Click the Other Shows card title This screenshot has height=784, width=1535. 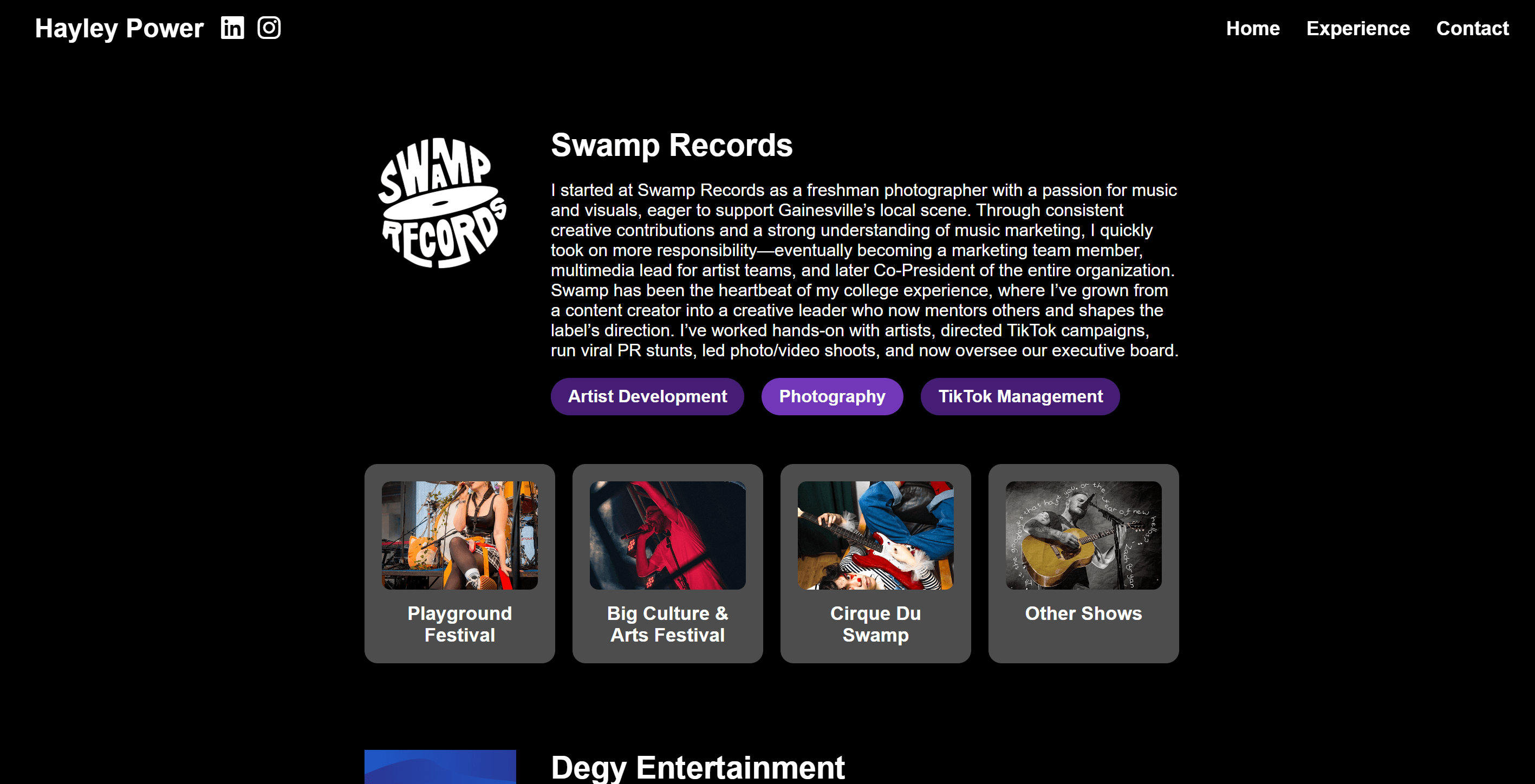click(1083, 613)
